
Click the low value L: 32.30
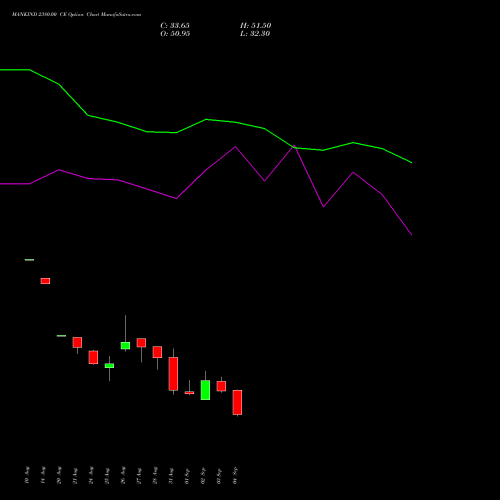(255, 34)
